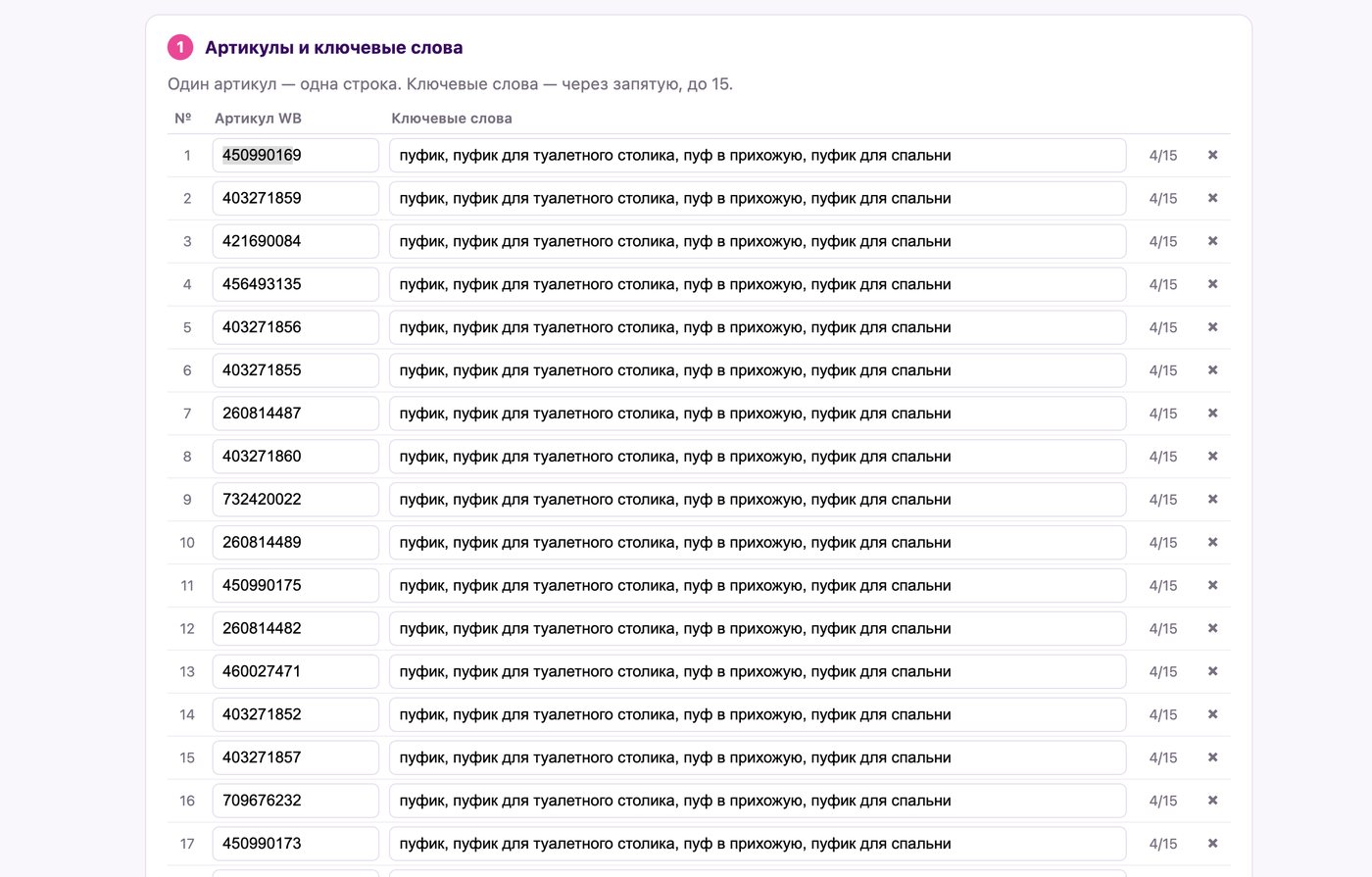Screen dimensions: 1372x877
Task: Click article input 709676232
Action: [x=296, y=802]
